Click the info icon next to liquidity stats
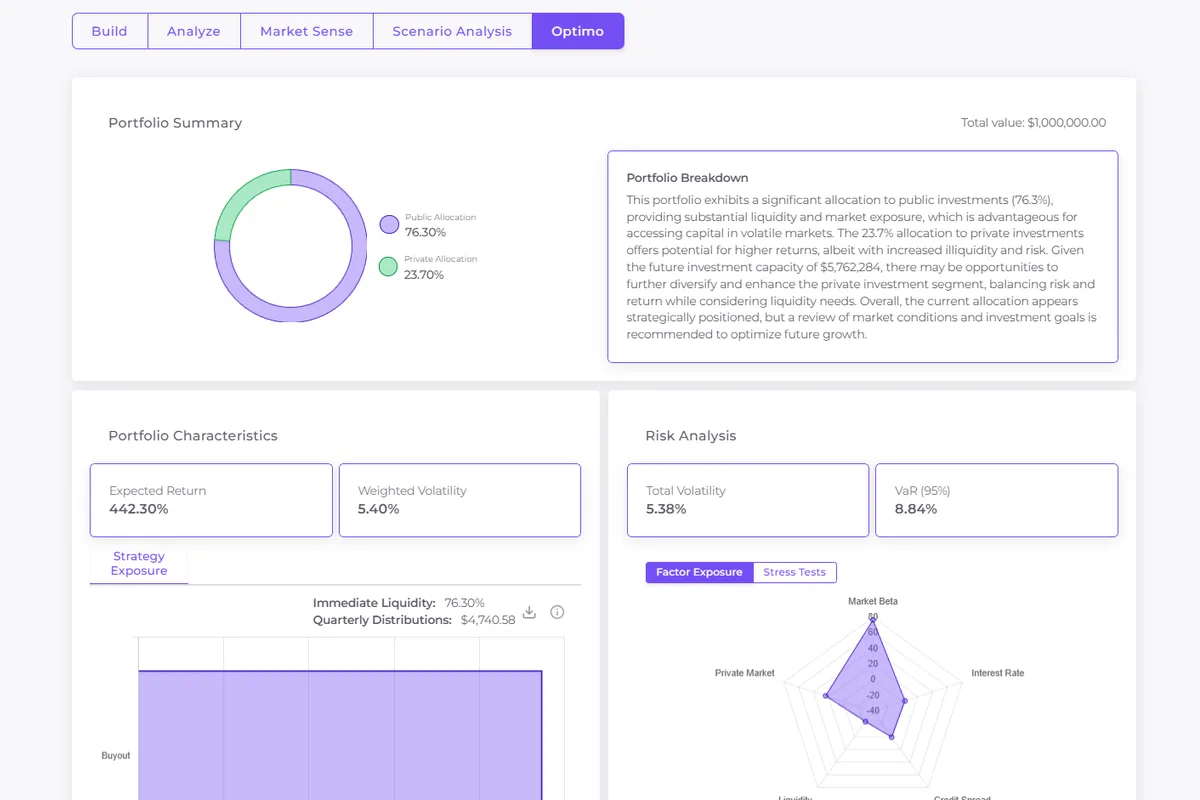Screen dimensions: 1200x800 [558, 612]
